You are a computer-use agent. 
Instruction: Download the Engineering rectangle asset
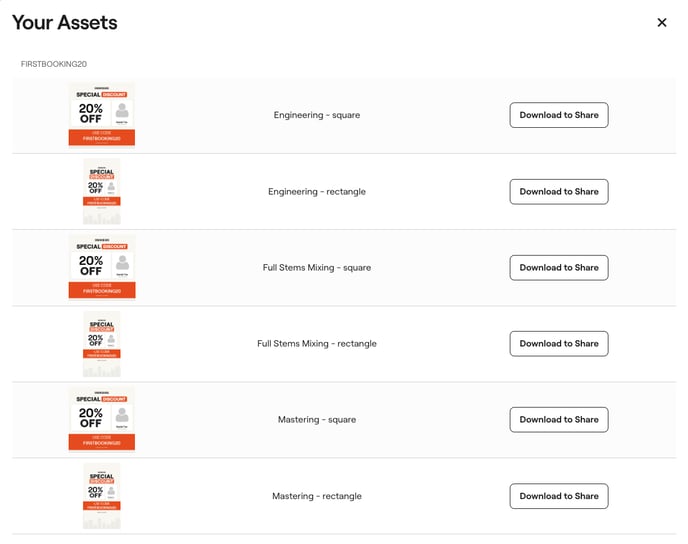(558, 191)
